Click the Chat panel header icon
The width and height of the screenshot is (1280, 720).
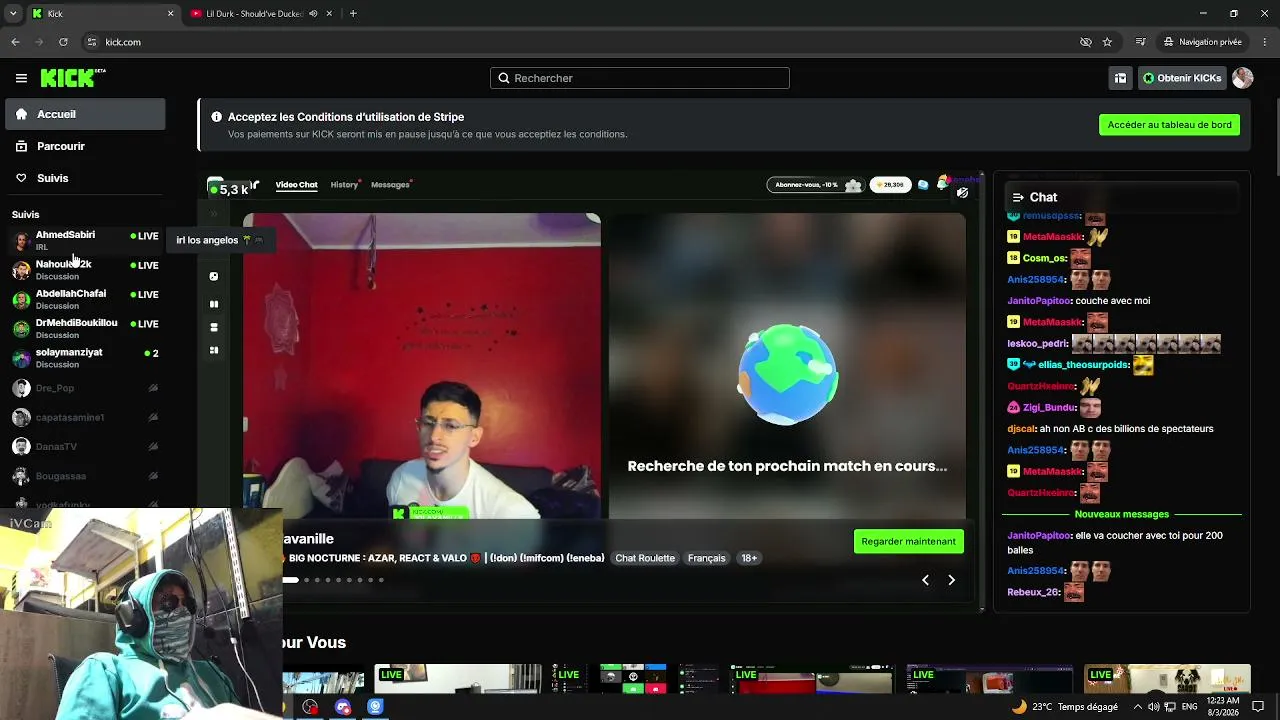(x=1018, y=198)
